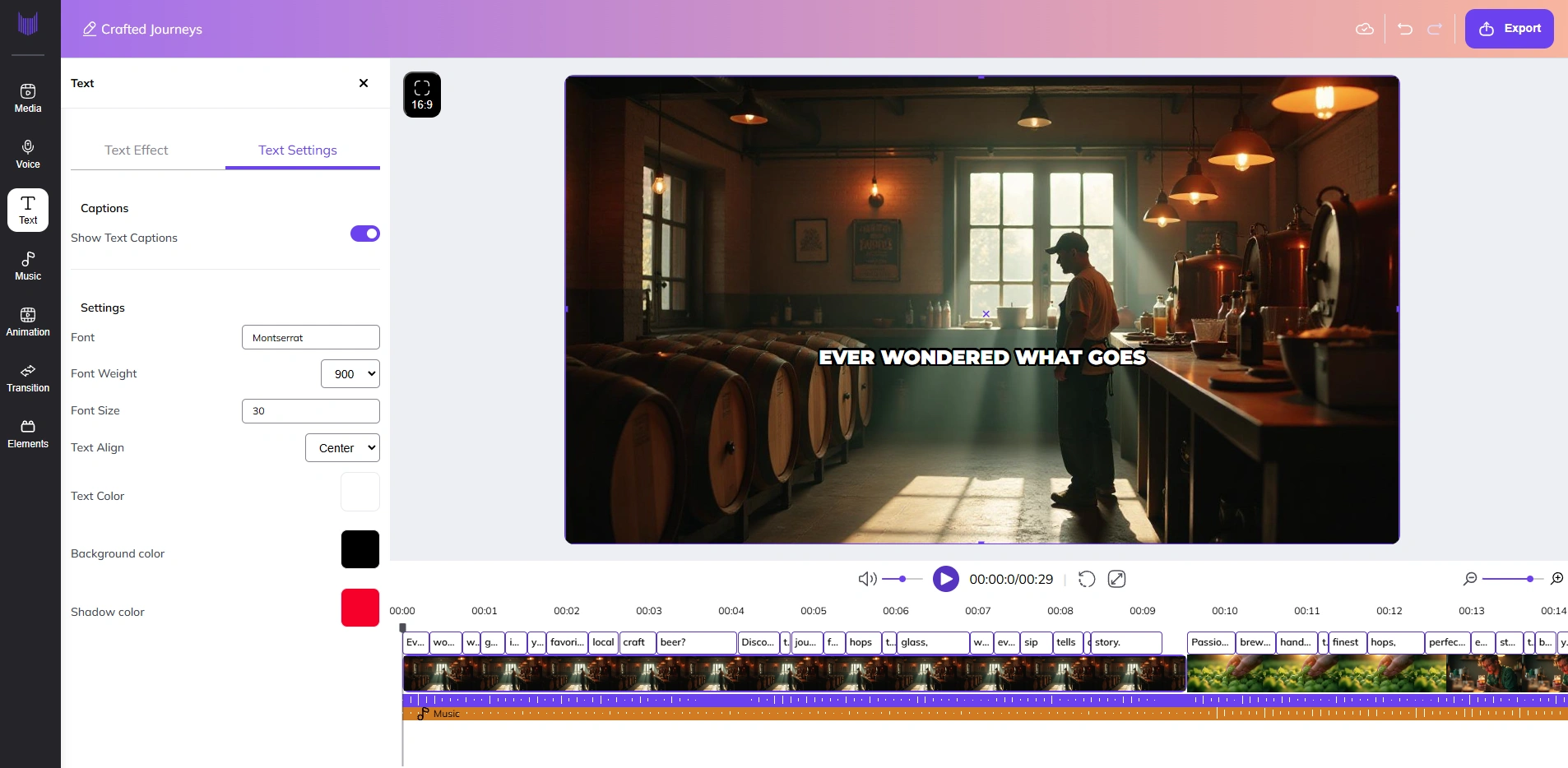
Task: Select the orange Music track
Action: pyautogui.click(x=985, y=714)
